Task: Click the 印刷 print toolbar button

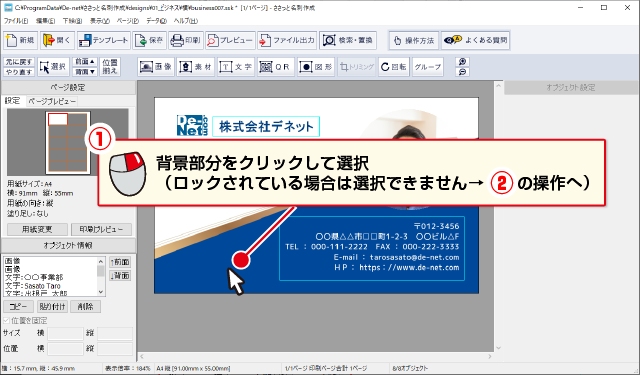Action: click(186, 40)
